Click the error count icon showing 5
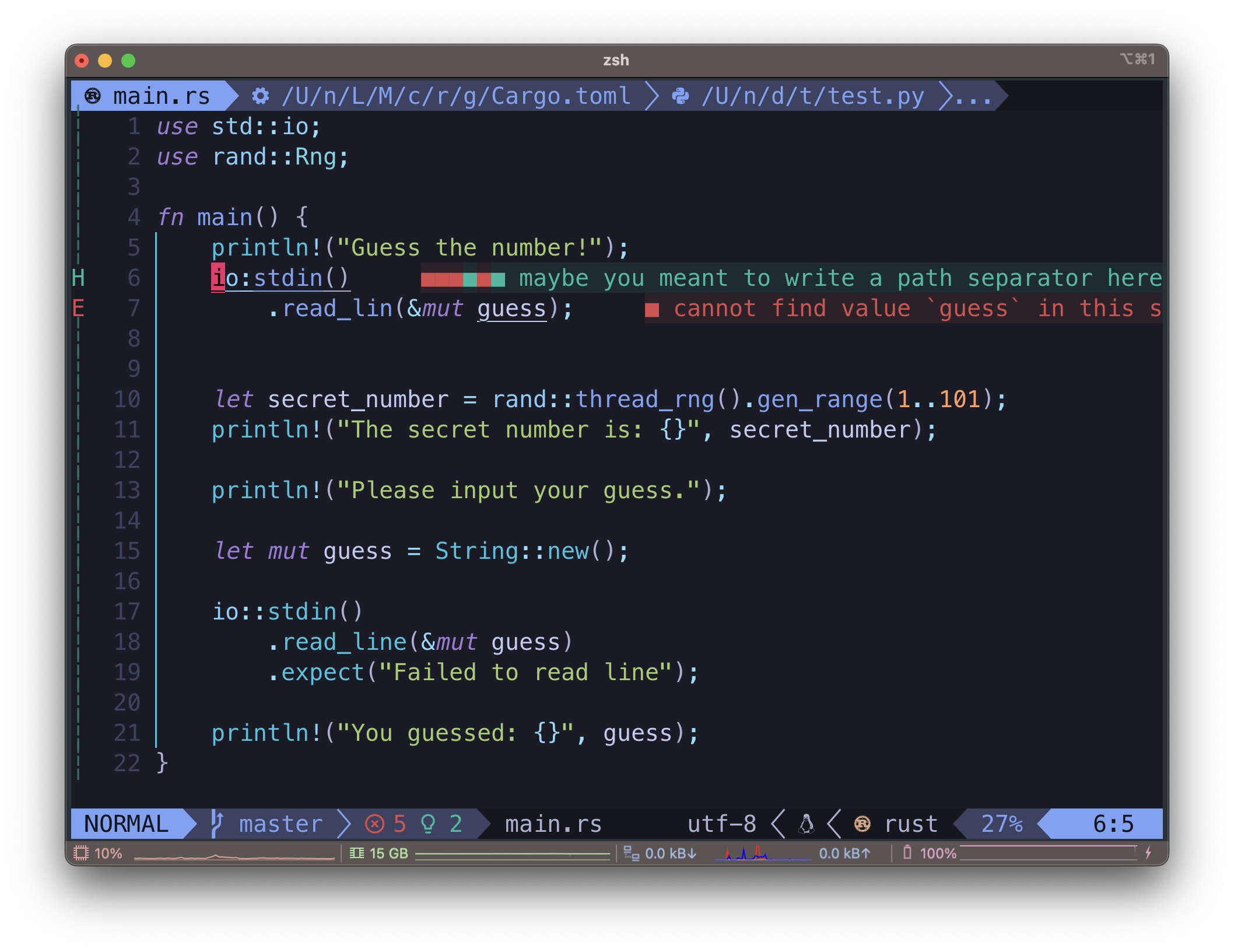This screenshot has width=1234, height=952. point(374,824)
